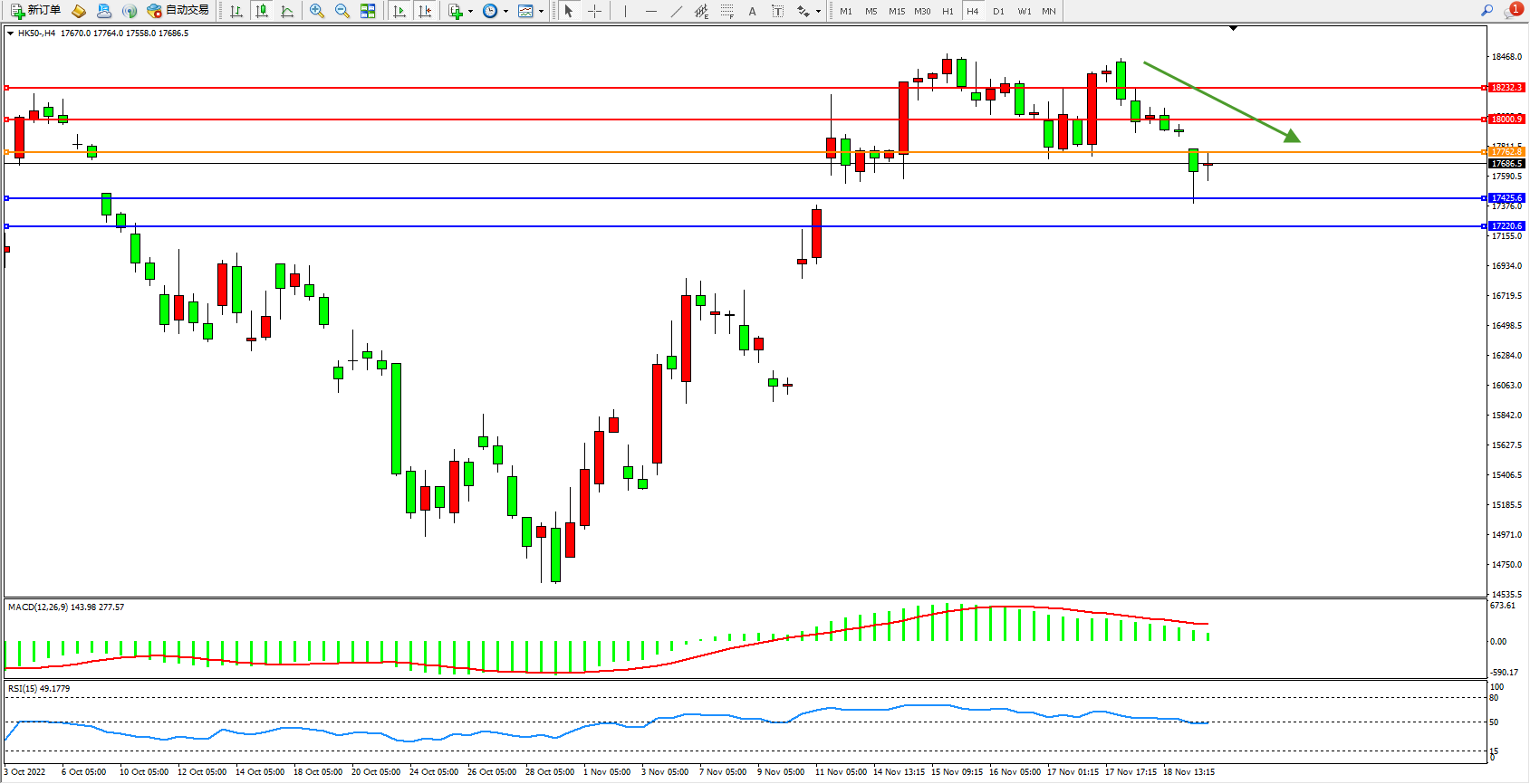This screenshot has height=784, width=1530.
Task: Open the periodicity clock dropdown arrow
Action: click(505, 12)
